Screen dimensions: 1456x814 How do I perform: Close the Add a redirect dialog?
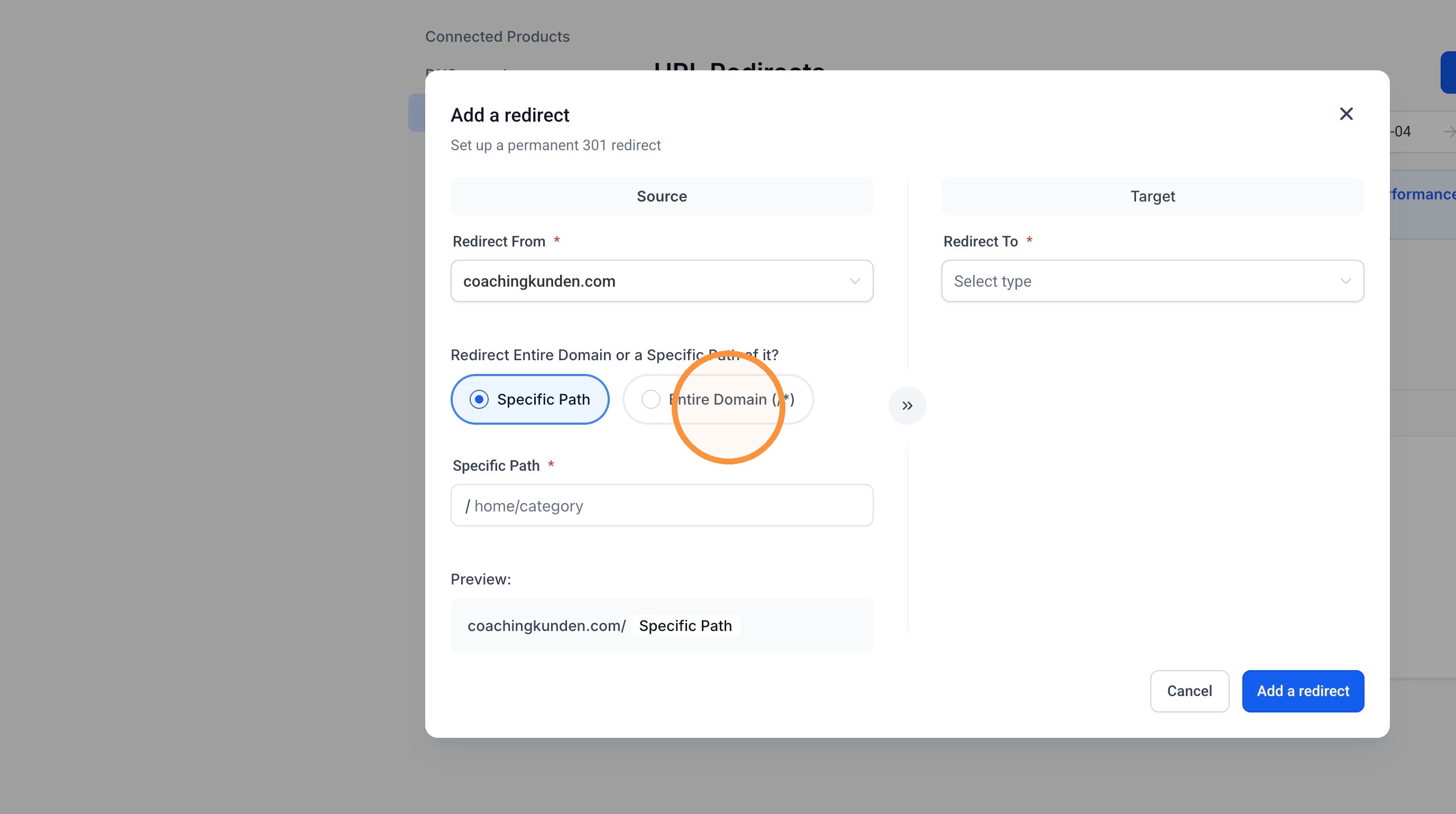tap(1346, 114)
